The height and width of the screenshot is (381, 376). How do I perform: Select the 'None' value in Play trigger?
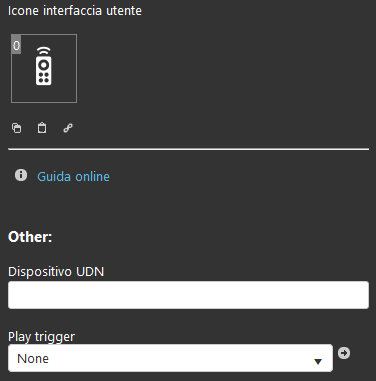pyautogui.click(x=33, y=359)
